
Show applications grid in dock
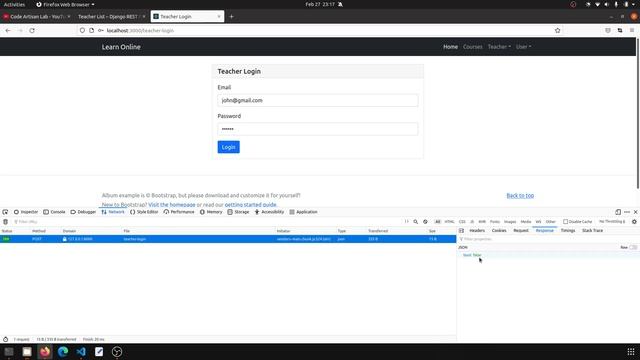631,351
